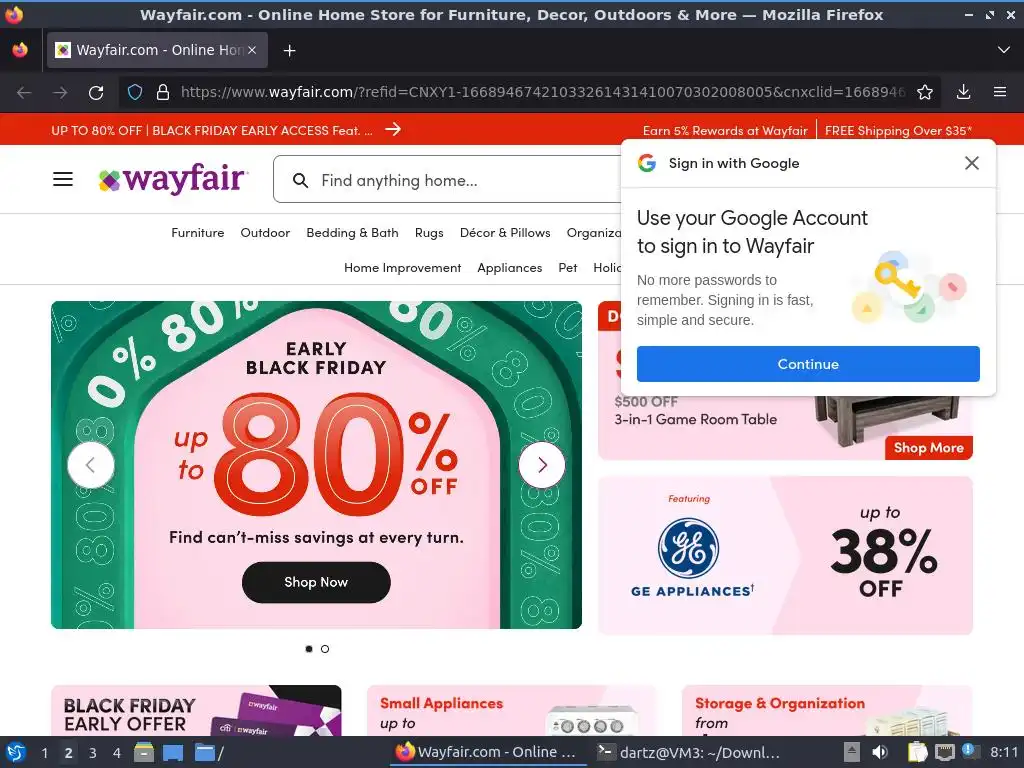Open the clipboard tray icon
1024x768 pixels.
(x=918, y=752)
